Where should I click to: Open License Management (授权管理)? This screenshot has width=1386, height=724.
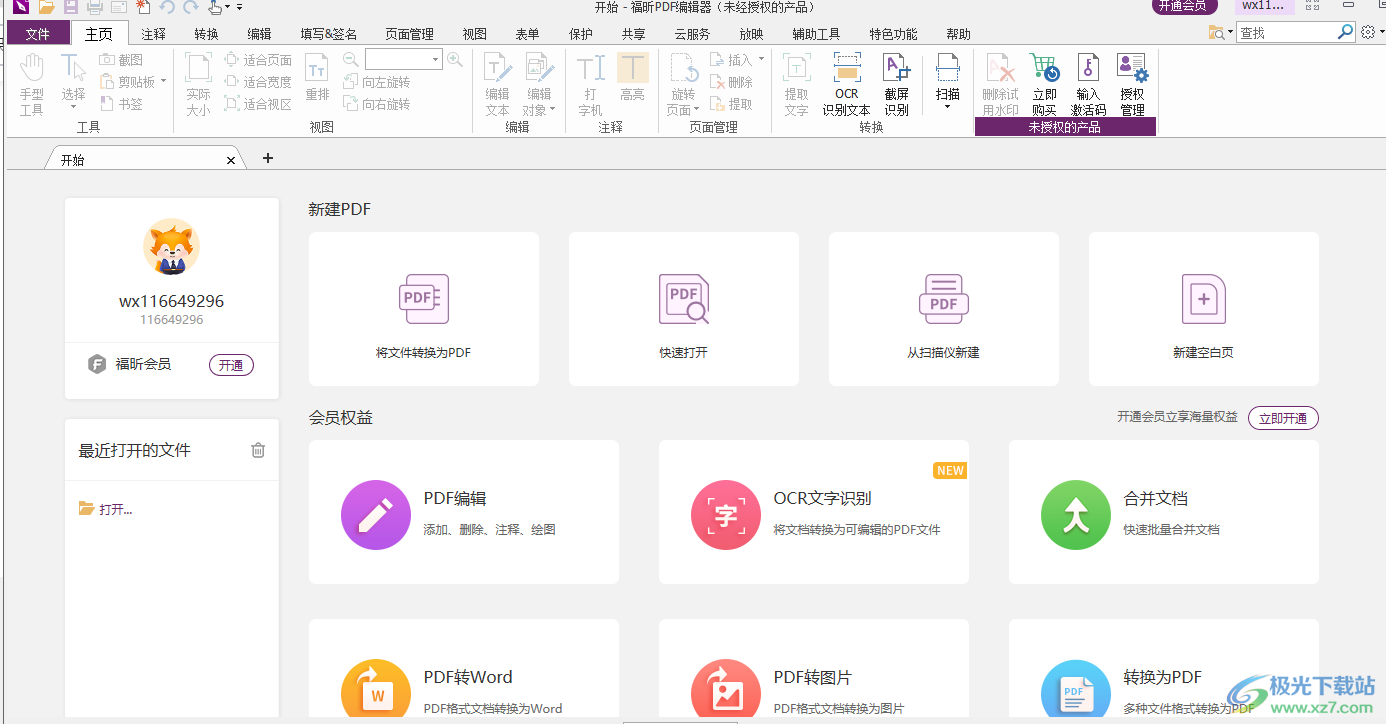[1132, 85]
